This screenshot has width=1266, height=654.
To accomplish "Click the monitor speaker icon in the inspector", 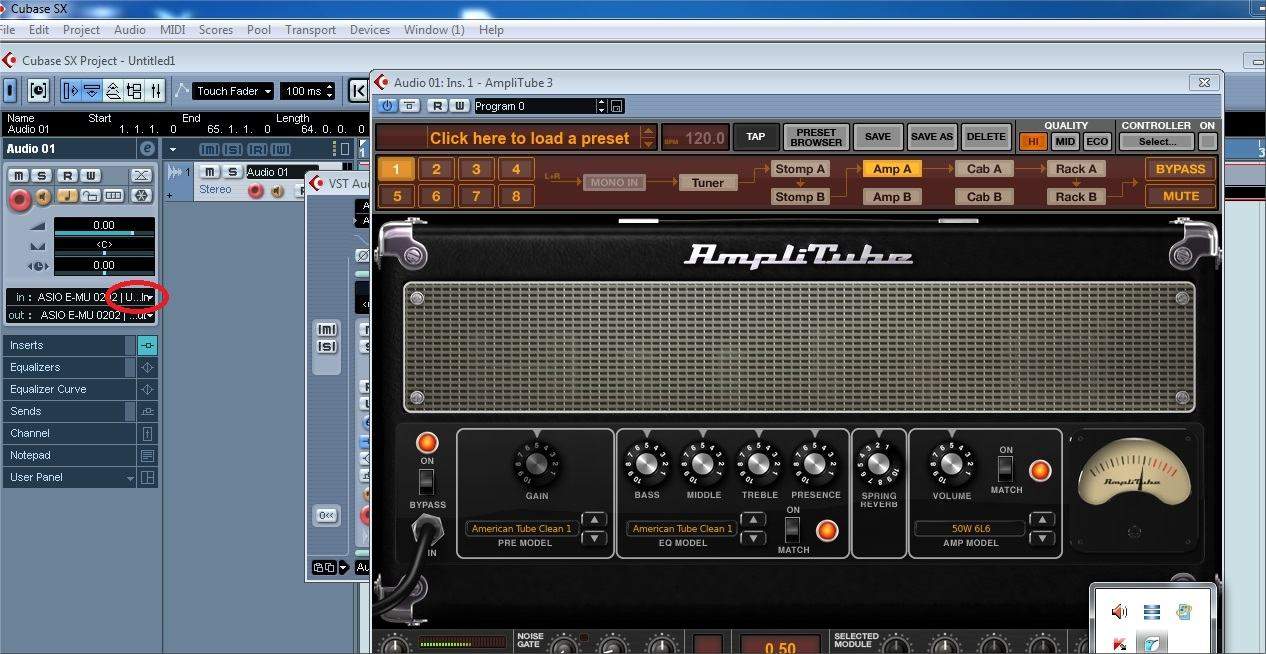I will pyautogui.click(x=44, y=197).
